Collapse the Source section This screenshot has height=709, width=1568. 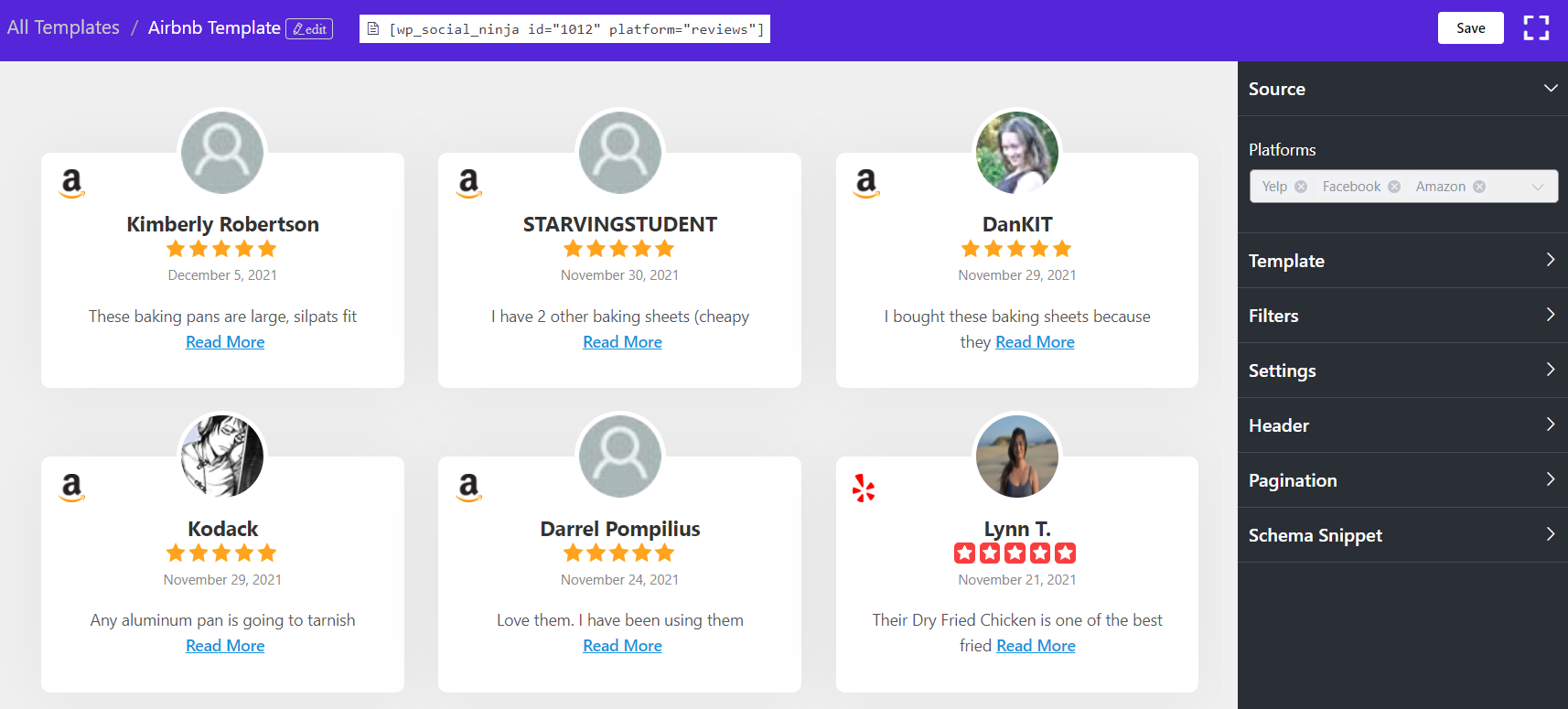point(1550,89)
